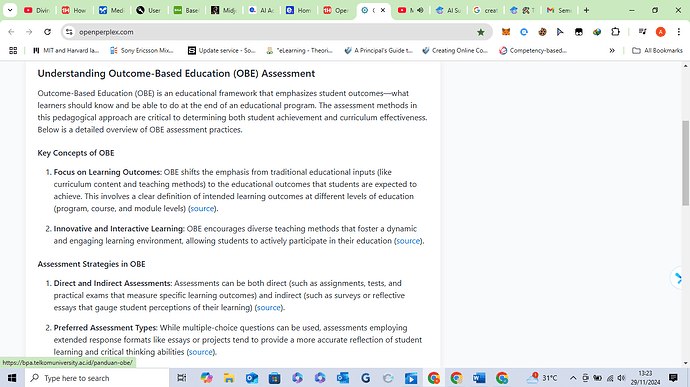Go back to previous page
690x387 pixels.
point(11,32)
